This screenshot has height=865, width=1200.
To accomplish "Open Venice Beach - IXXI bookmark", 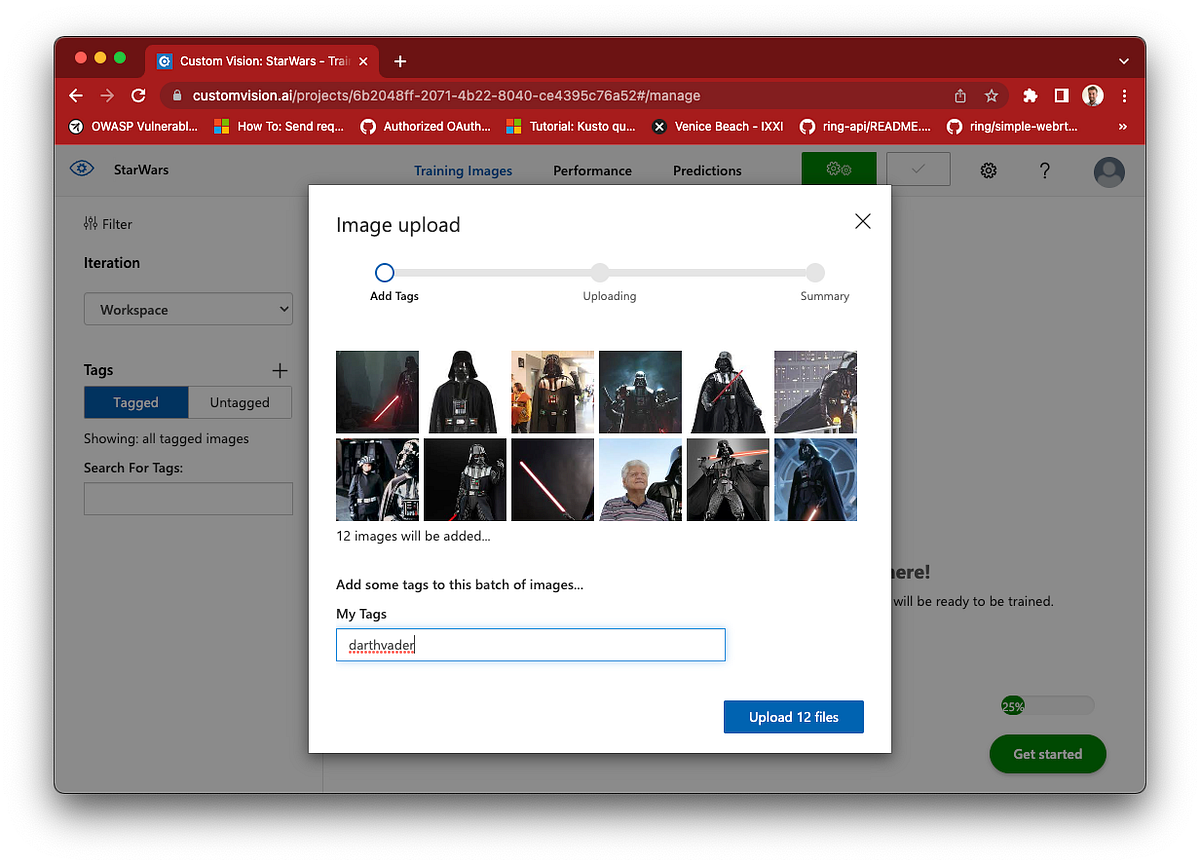I will click(718, 127).
